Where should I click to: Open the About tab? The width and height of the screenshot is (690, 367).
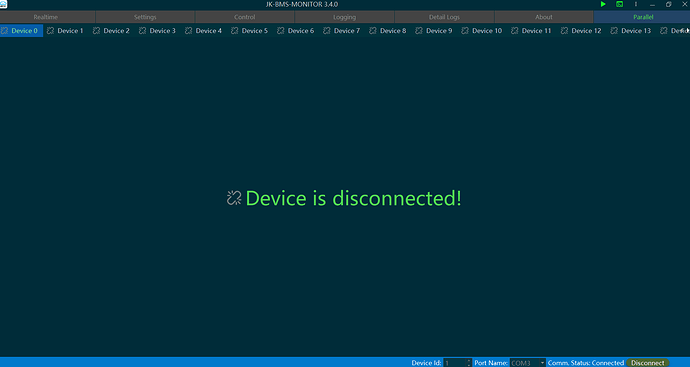[543, 17]
